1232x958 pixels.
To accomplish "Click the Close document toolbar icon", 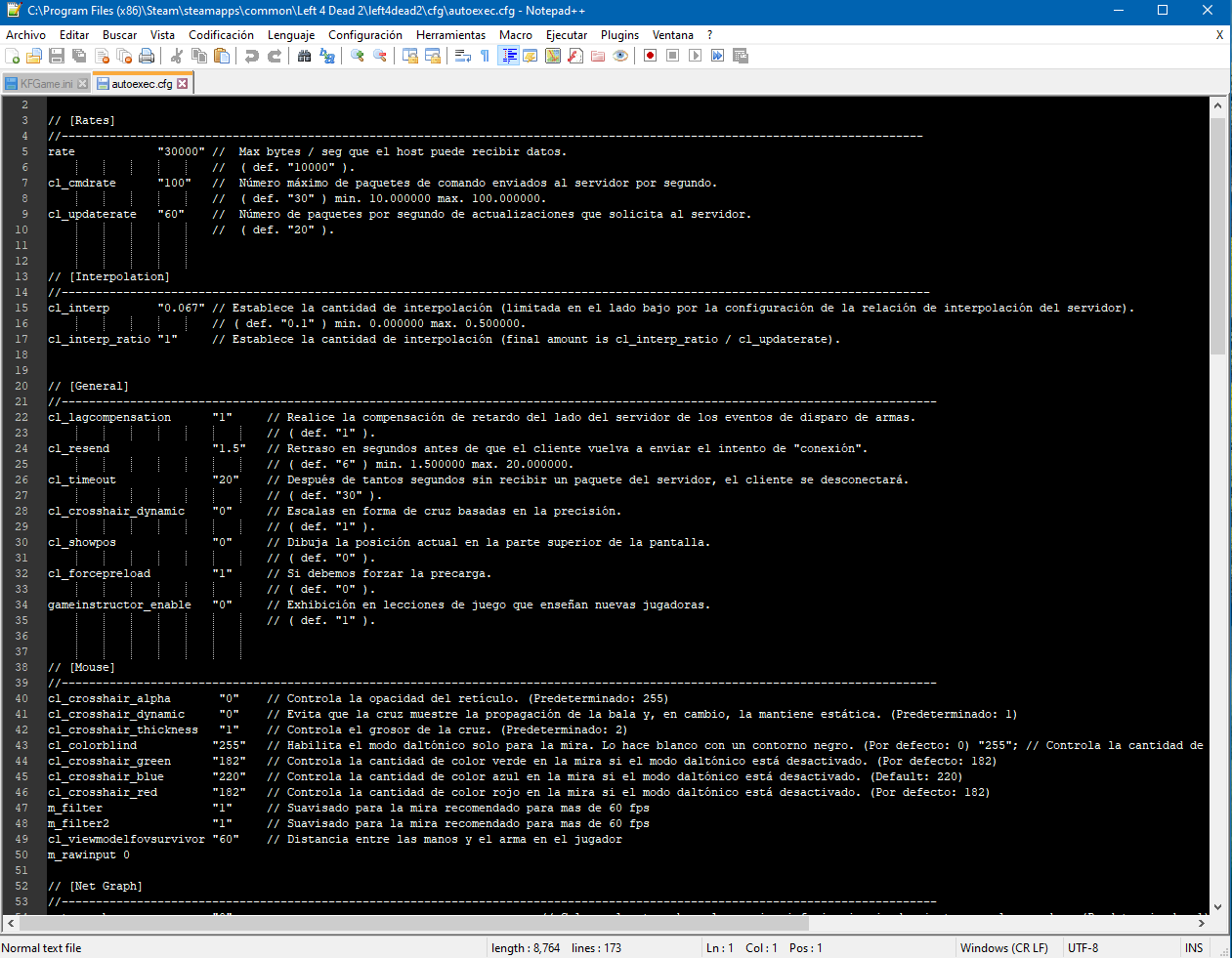I will click(102, 56).
